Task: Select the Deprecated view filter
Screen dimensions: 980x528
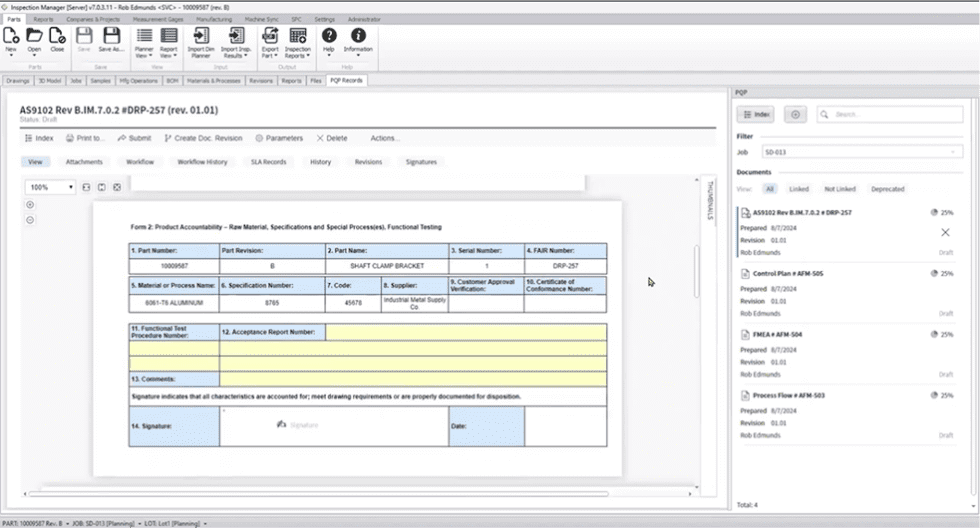Action: [886, 189]
